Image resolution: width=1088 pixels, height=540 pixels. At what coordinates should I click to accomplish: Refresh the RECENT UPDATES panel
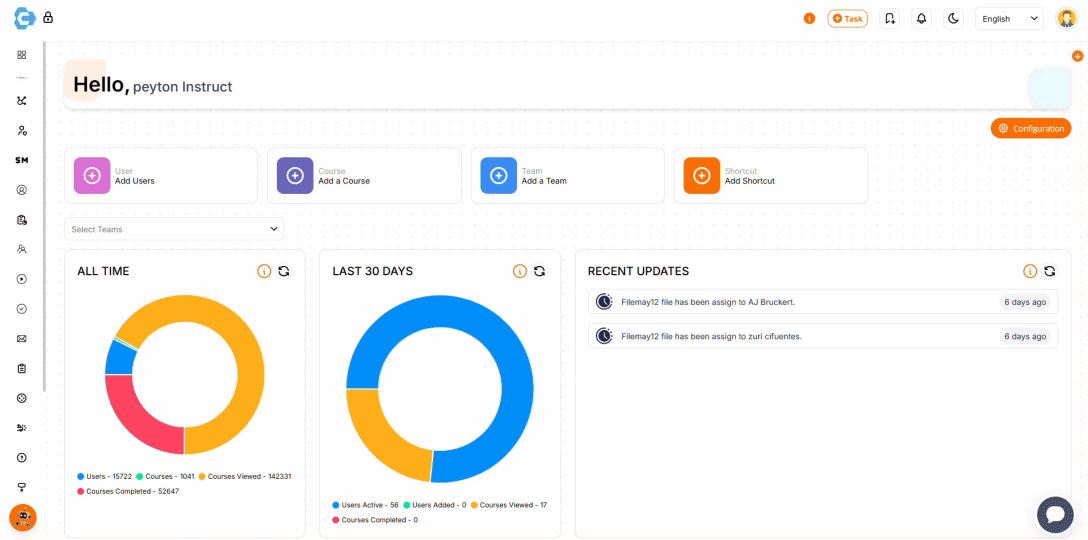click(x=1050, y=271)
